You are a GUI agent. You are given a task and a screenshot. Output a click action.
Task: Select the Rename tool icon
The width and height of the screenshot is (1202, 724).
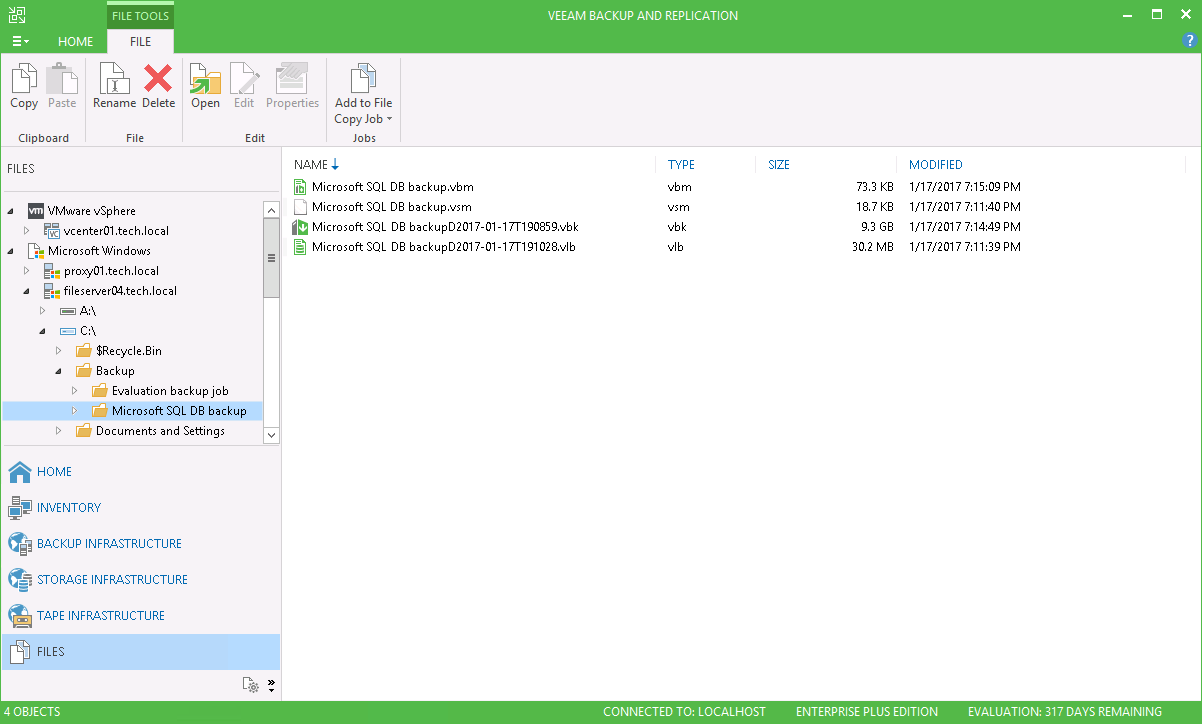(114, 79)
